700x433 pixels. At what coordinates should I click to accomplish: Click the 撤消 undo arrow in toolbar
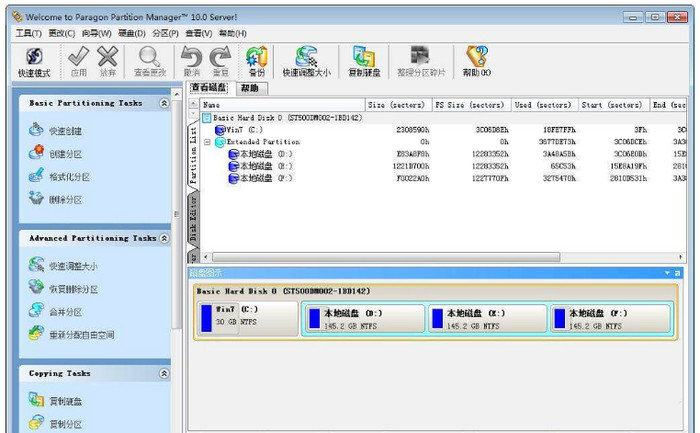[191, 62]
